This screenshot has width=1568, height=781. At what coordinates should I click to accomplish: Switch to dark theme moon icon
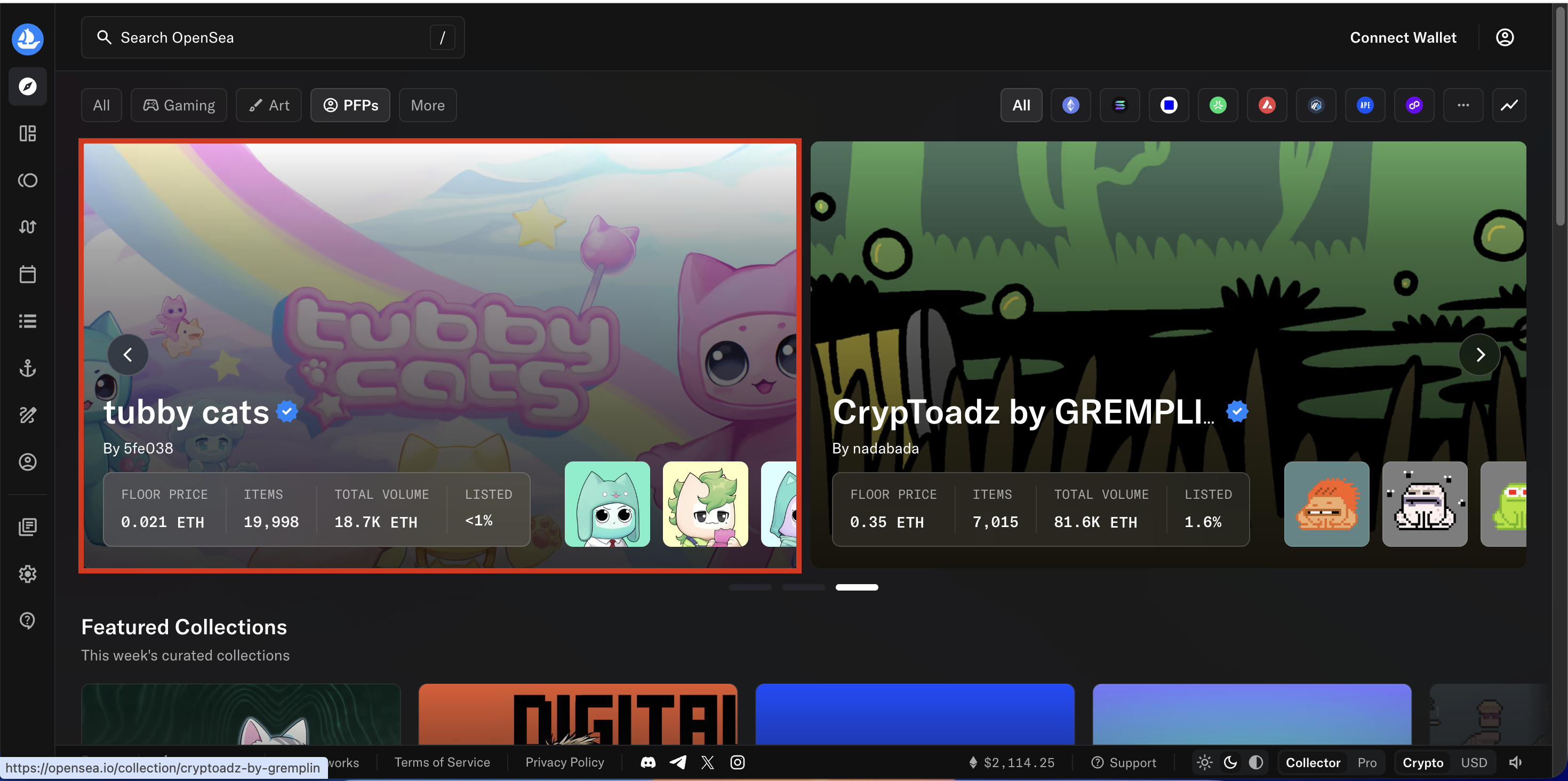1230,762
